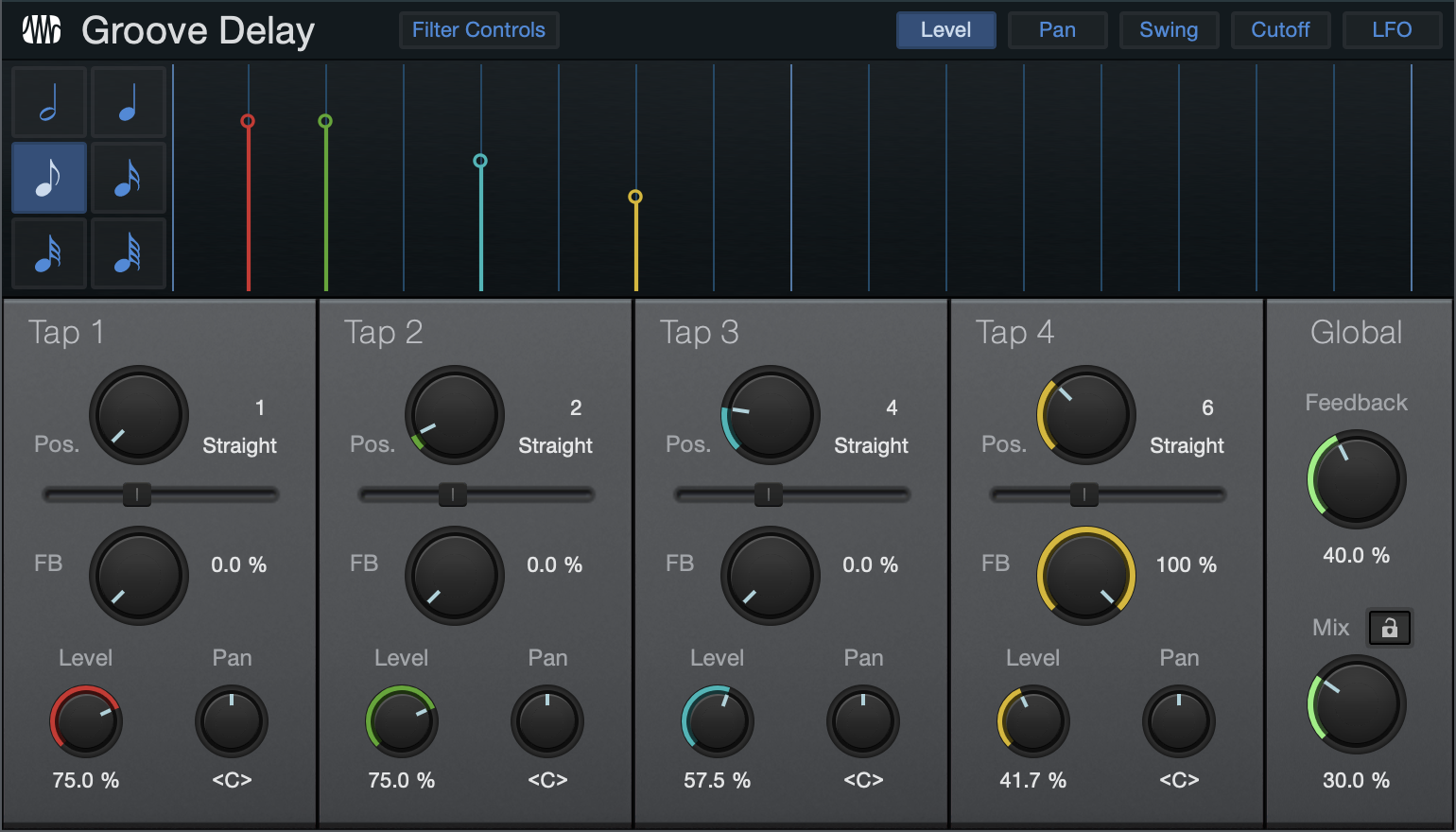Click the Tap 2 Pos. knob
Image resolution: width=1456 pixels, height=832 pixels.
pos(455,415)
